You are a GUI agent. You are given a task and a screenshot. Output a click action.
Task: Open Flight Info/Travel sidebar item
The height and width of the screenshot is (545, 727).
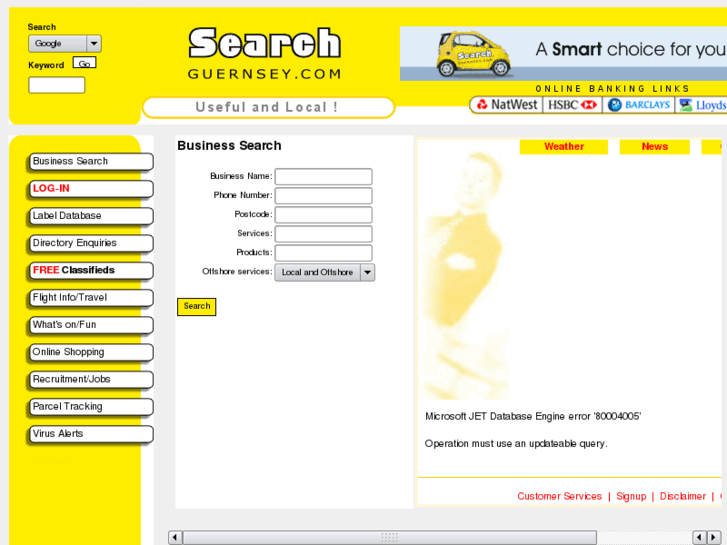pos(91,298)
